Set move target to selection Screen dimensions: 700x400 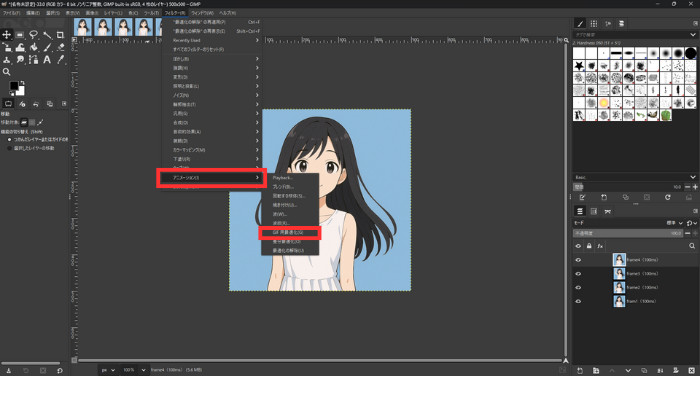pos(32,122)
